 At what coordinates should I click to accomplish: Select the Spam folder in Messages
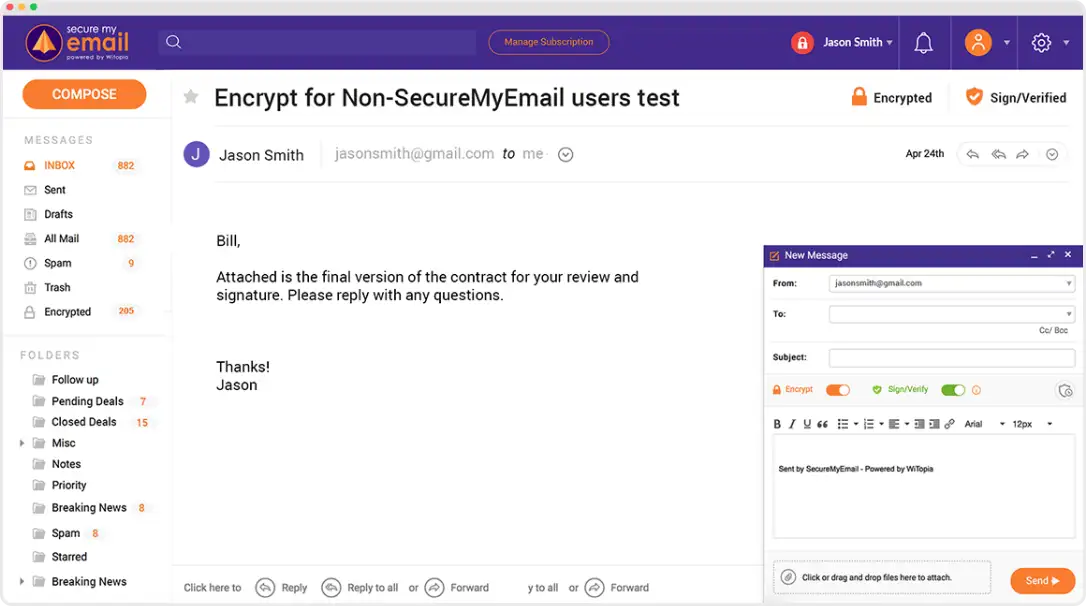tap(60, 263)
